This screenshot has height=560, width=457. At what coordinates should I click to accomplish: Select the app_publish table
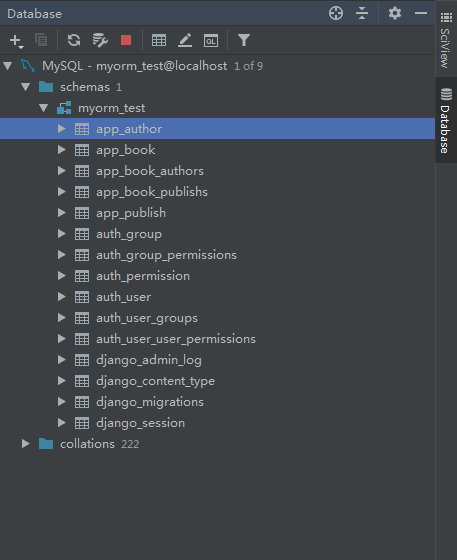(x=131, y=213)
